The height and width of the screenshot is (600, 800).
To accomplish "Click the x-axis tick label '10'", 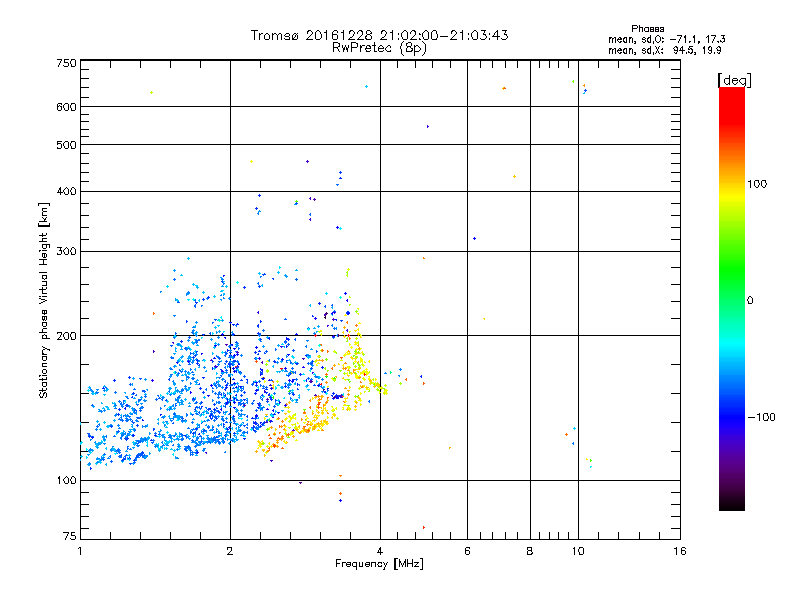I will [578, 551].
